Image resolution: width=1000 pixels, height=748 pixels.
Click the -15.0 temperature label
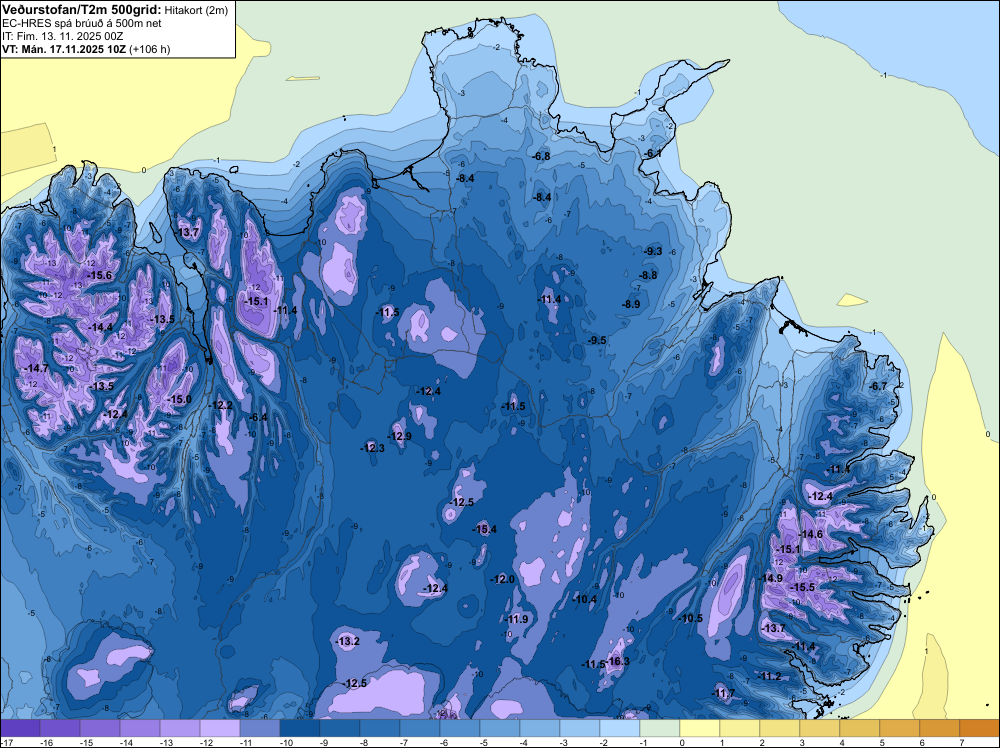[179, 399]
